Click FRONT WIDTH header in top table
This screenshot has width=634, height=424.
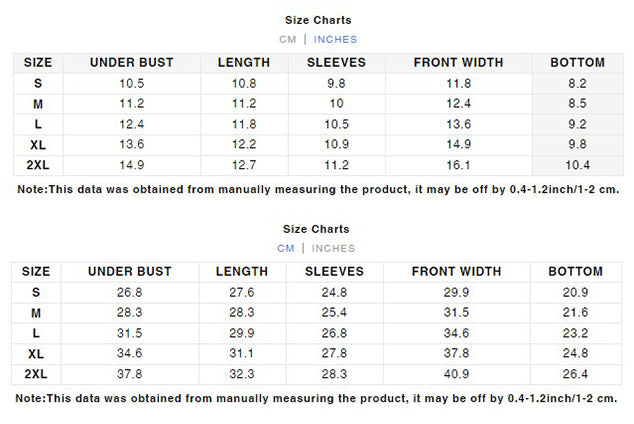point(459,63)
